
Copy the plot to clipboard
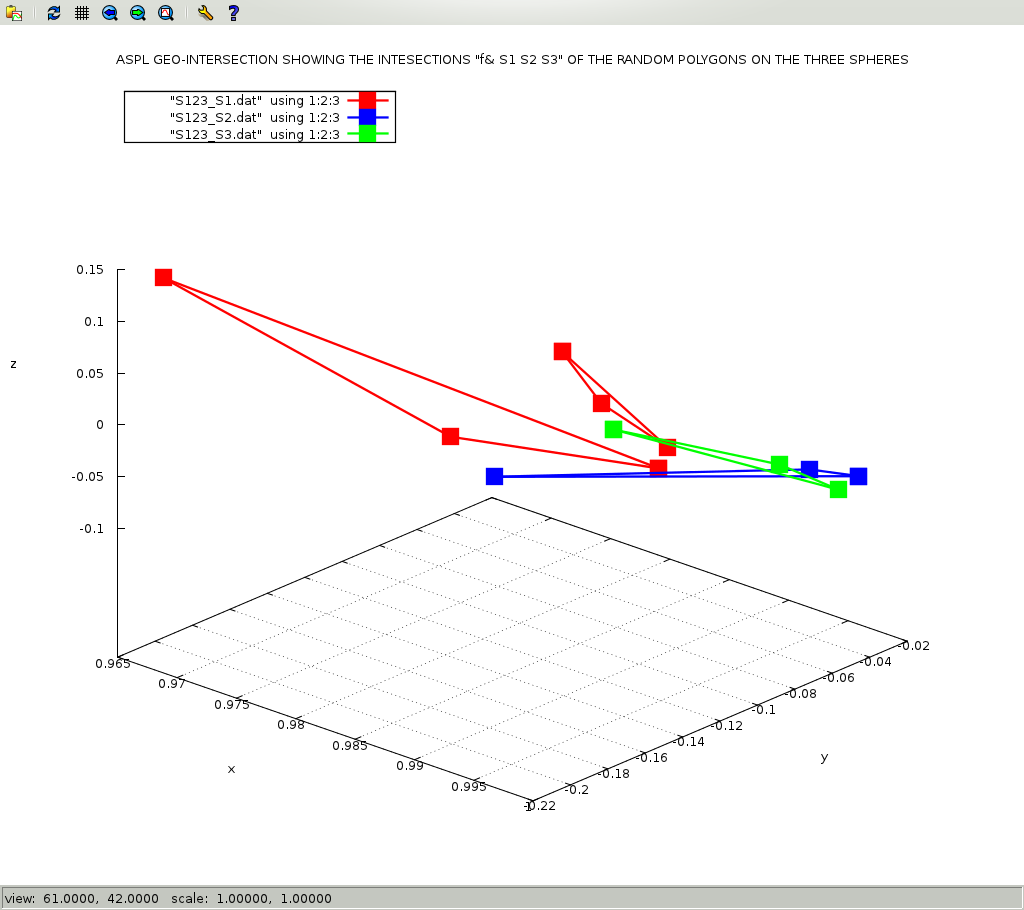pos(14,13)
